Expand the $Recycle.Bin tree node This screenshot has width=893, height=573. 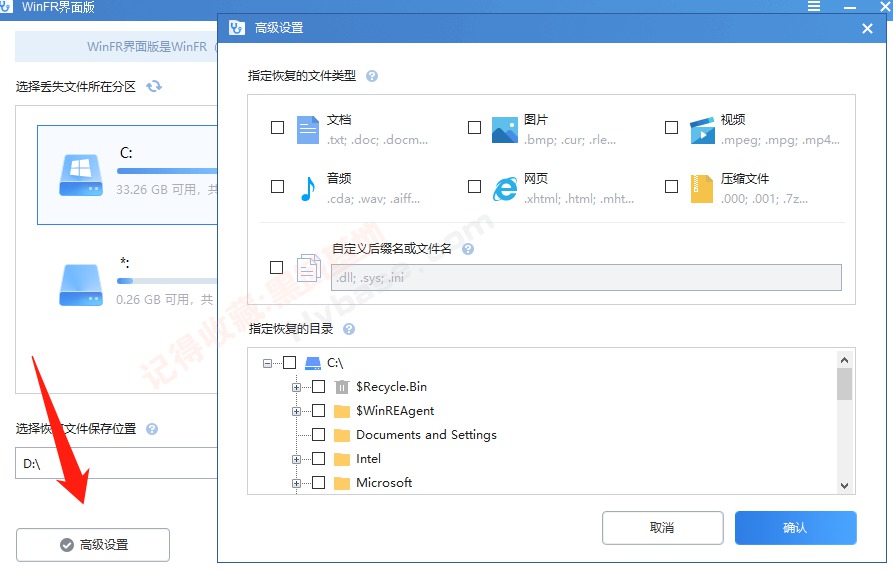click(x=296, y=387)
